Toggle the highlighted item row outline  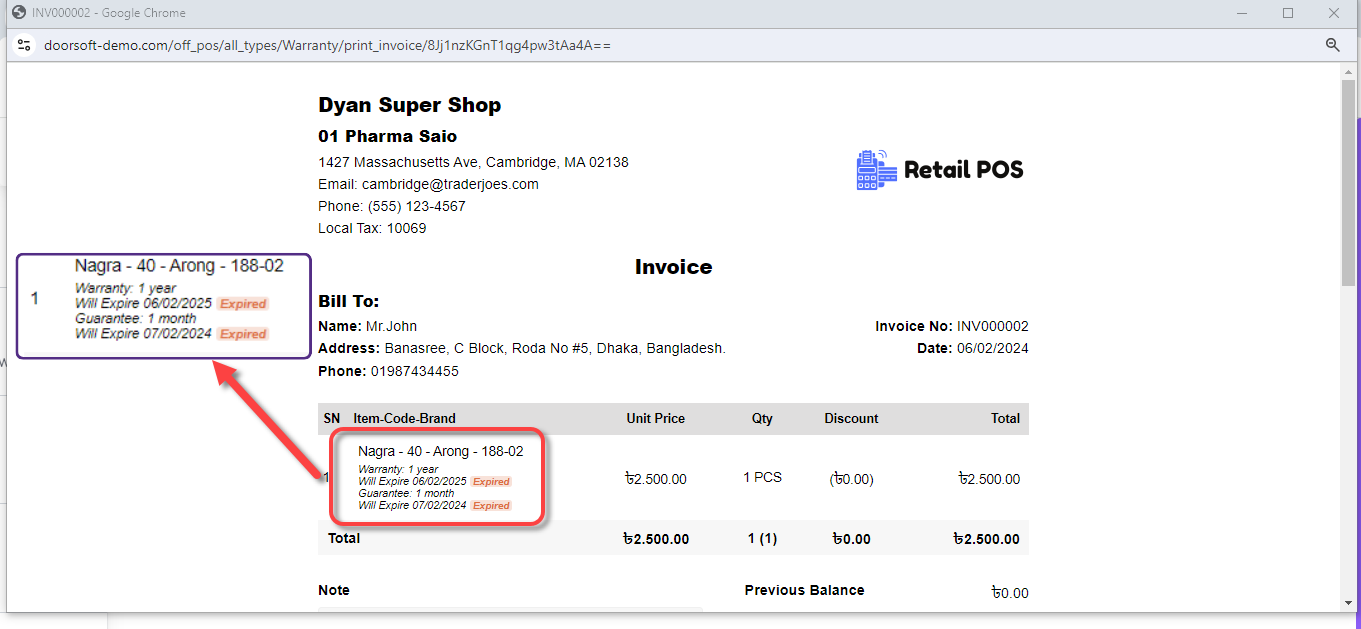click(x=437, y=477)
